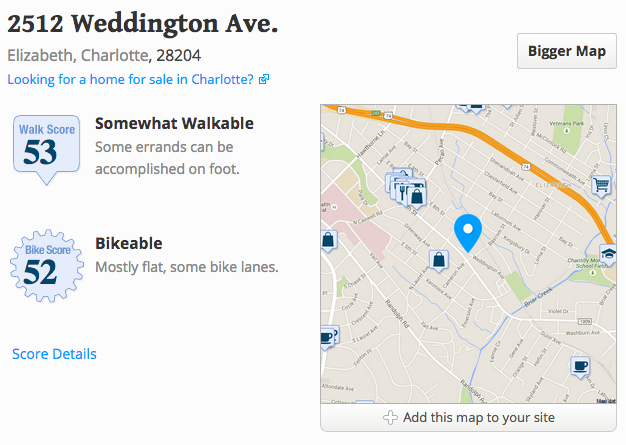Click the clustered restaurant and shopping markers
This screenshot has width=626, height=445.
coord(406,187)
